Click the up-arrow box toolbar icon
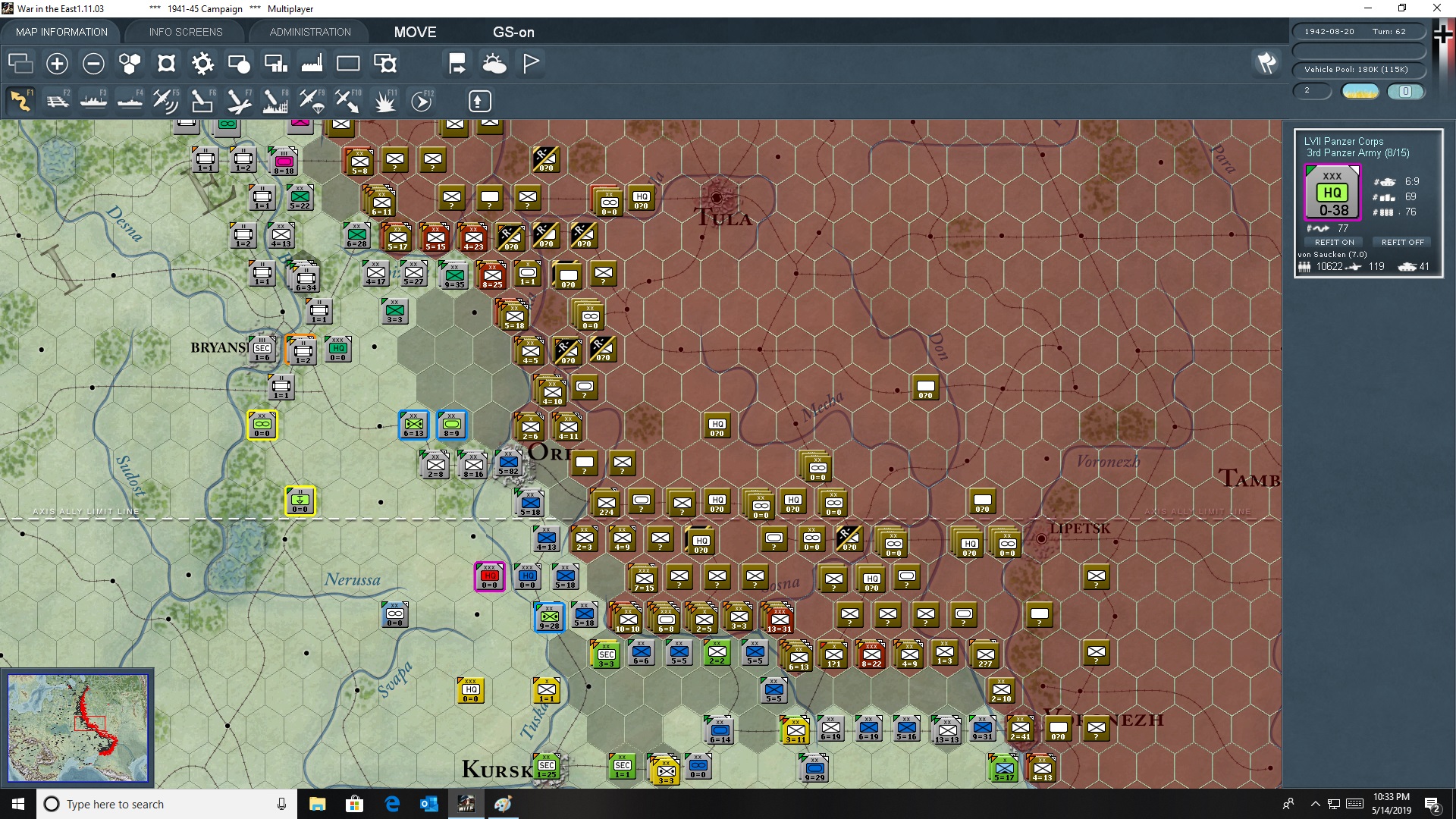Screen dimensions: 1456x819 click(x=479, y=101)
